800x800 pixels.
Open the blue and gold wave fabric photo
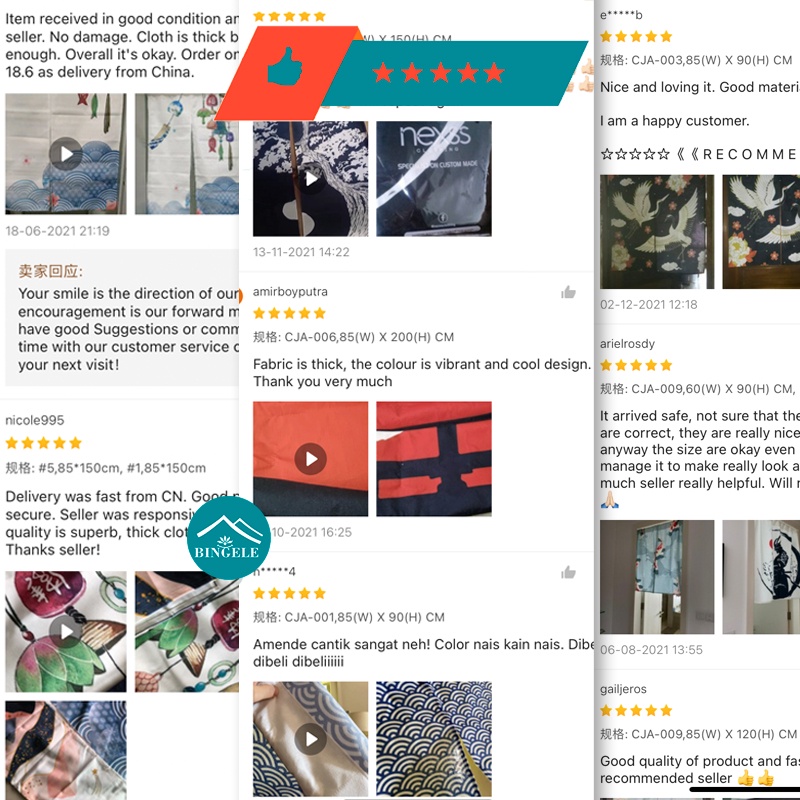434,738
